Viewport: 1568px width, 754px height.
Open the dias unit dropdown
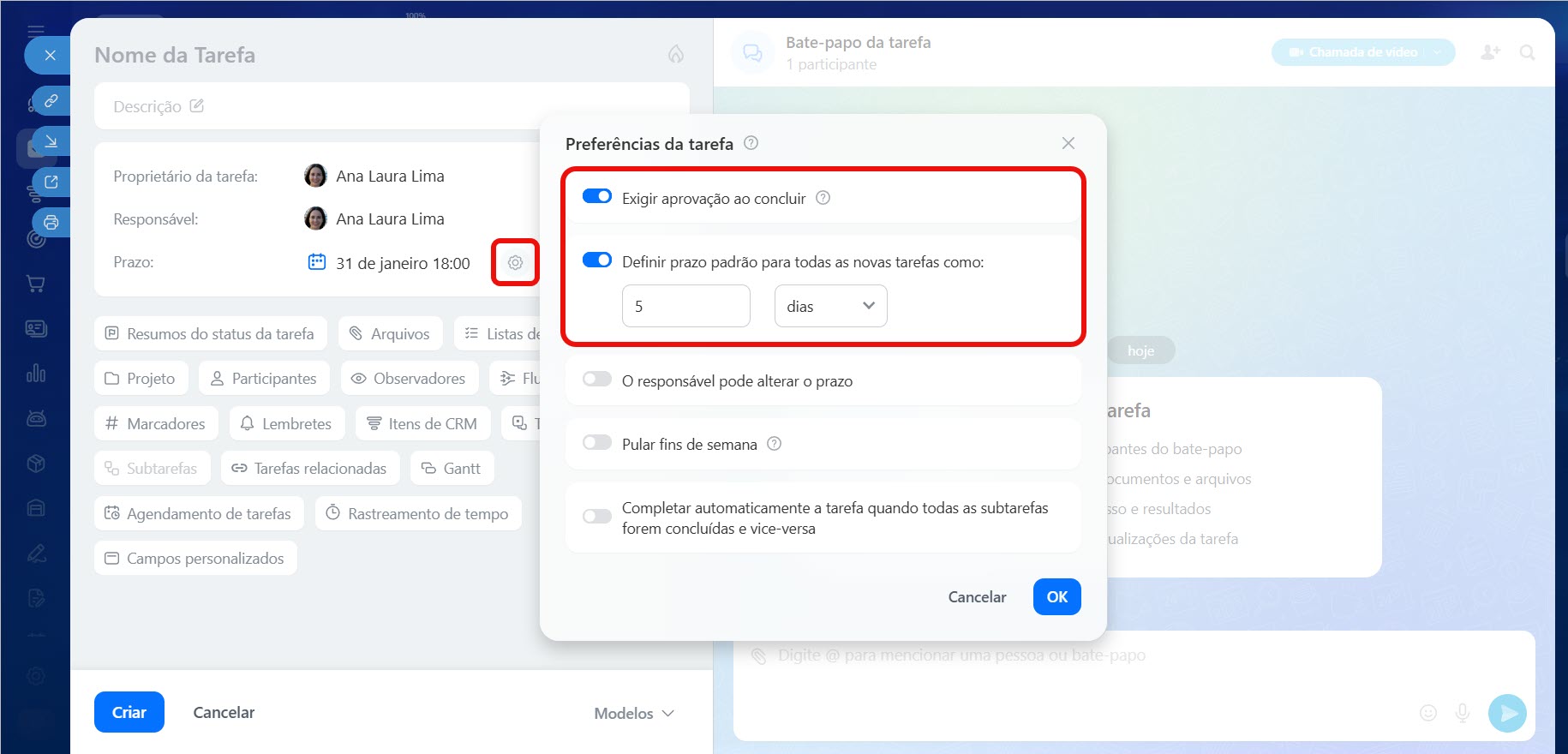pos(830,306)
